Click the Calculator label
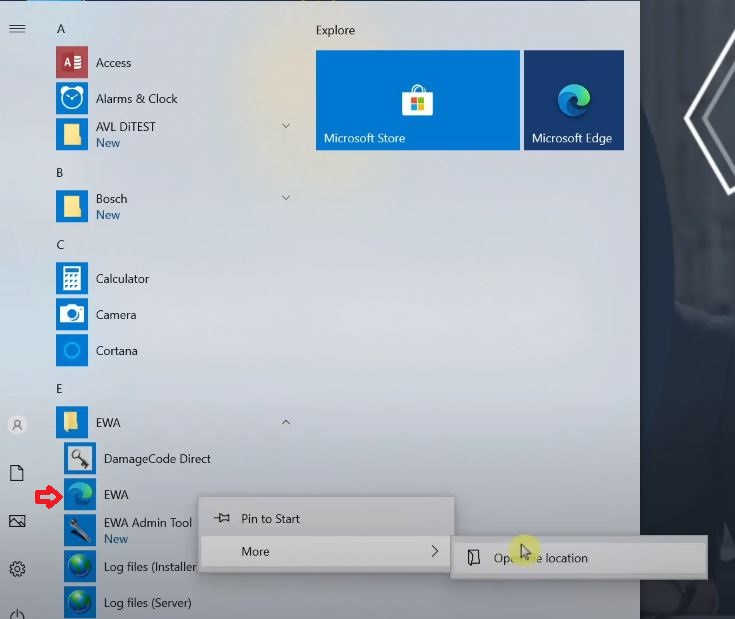This screenshot has height=619, width=735. (122, 279)
